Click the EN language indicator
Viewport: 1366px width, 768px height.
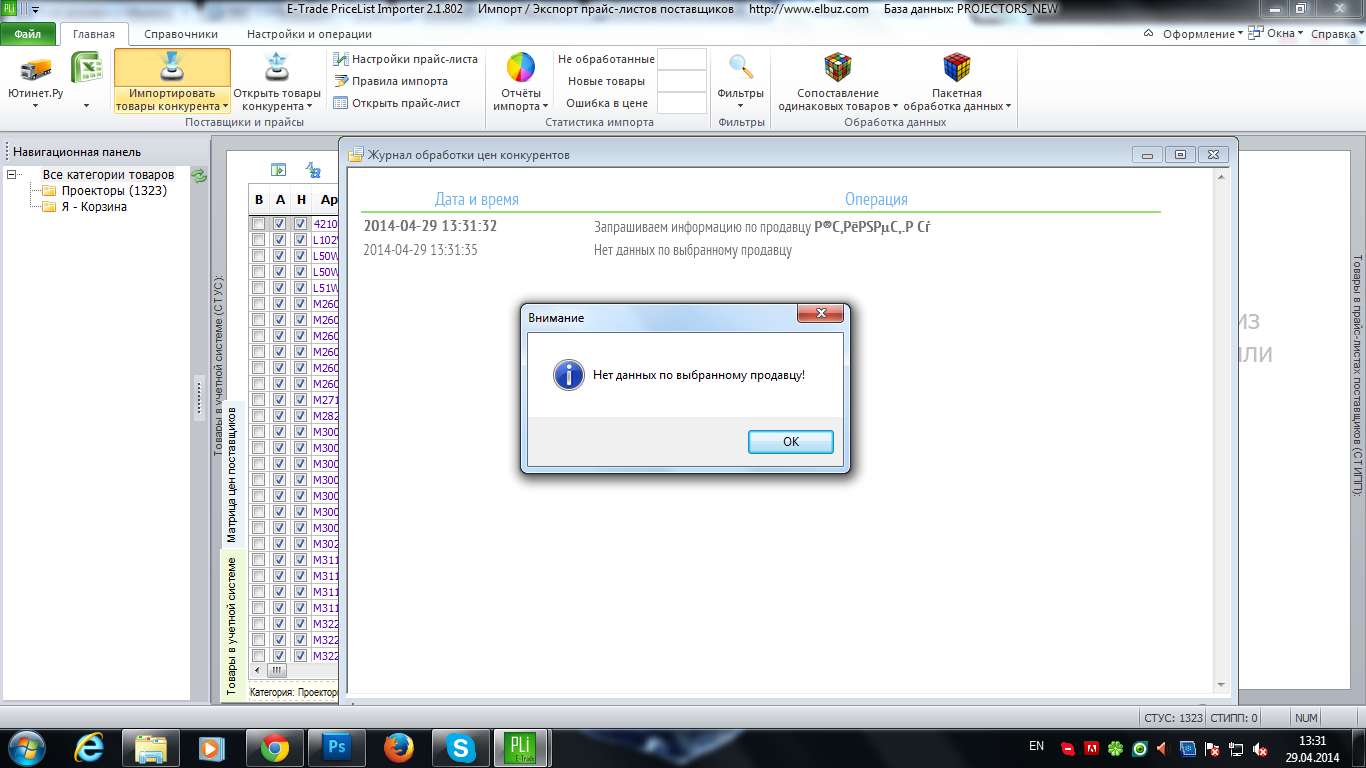pyautogui.click(x=1036, y=747)
